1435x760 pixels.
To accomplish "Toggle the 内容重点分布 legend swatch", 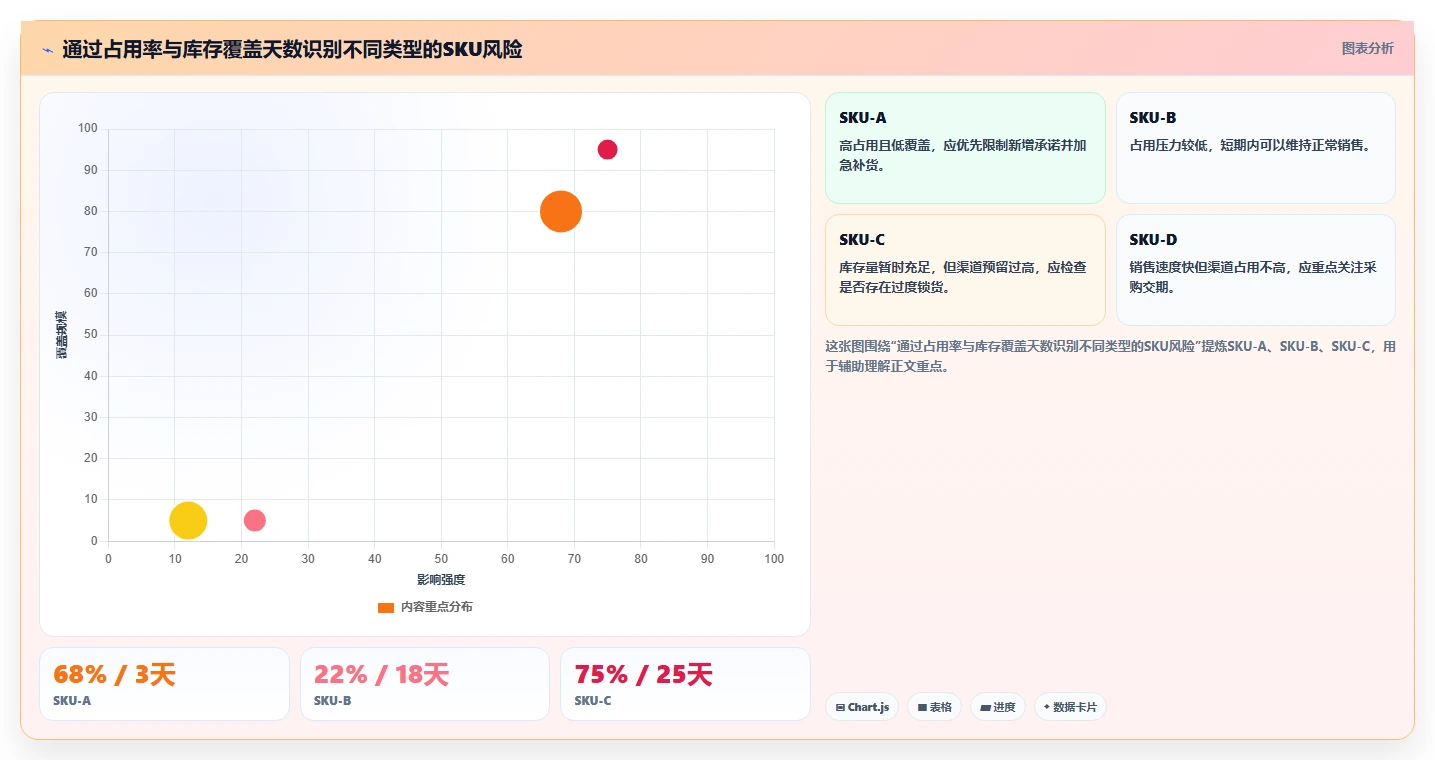I will tap(386, 607).
